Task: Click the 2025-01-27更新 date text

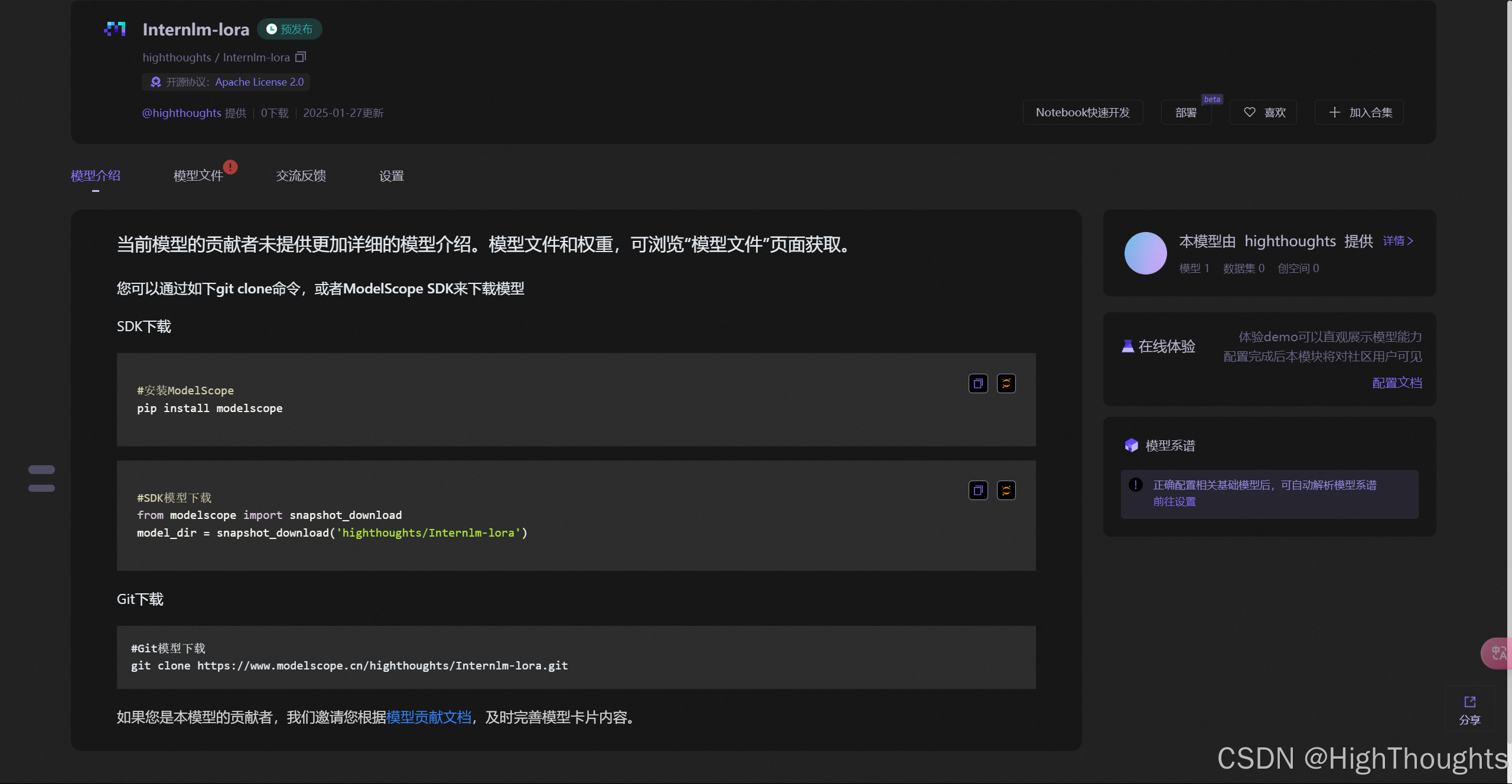Action: 343,113
